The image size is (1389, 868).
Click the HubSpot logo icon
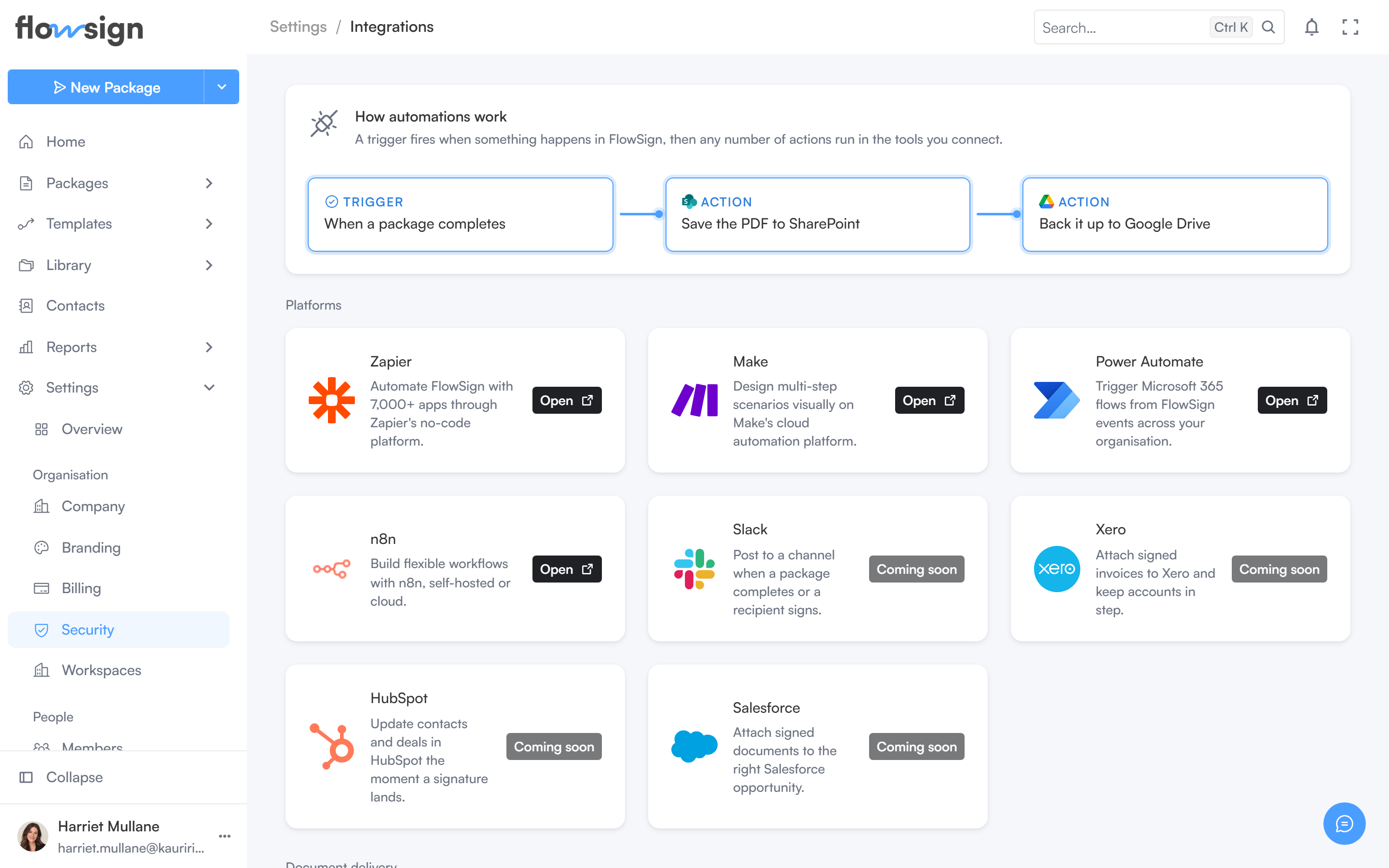[332, 746]
